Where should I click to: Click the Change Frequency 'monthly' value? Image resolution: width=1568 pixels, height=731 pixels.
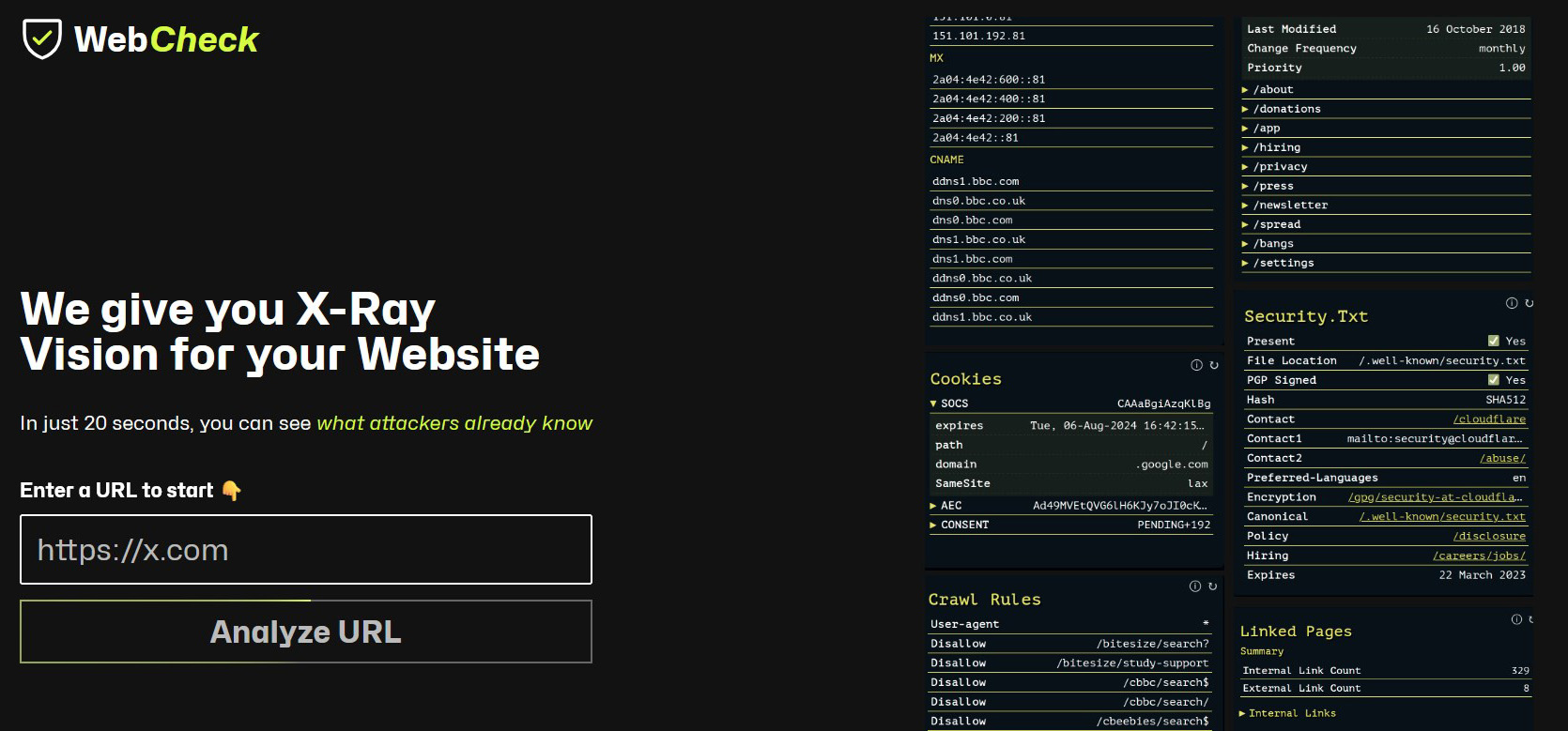[x=1502, y=49]
